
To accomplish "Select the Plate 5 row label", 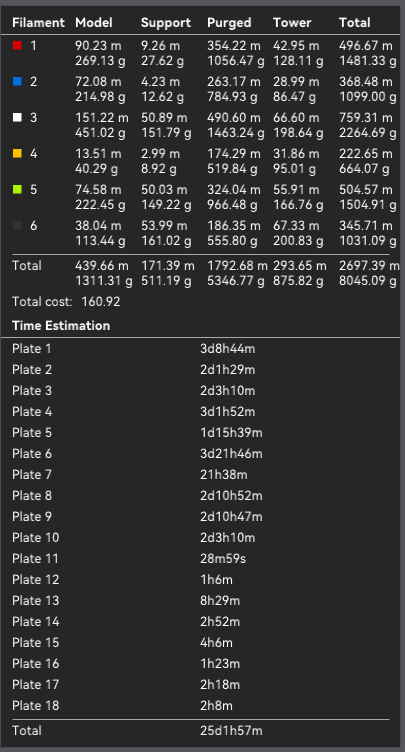I will 32,433.
